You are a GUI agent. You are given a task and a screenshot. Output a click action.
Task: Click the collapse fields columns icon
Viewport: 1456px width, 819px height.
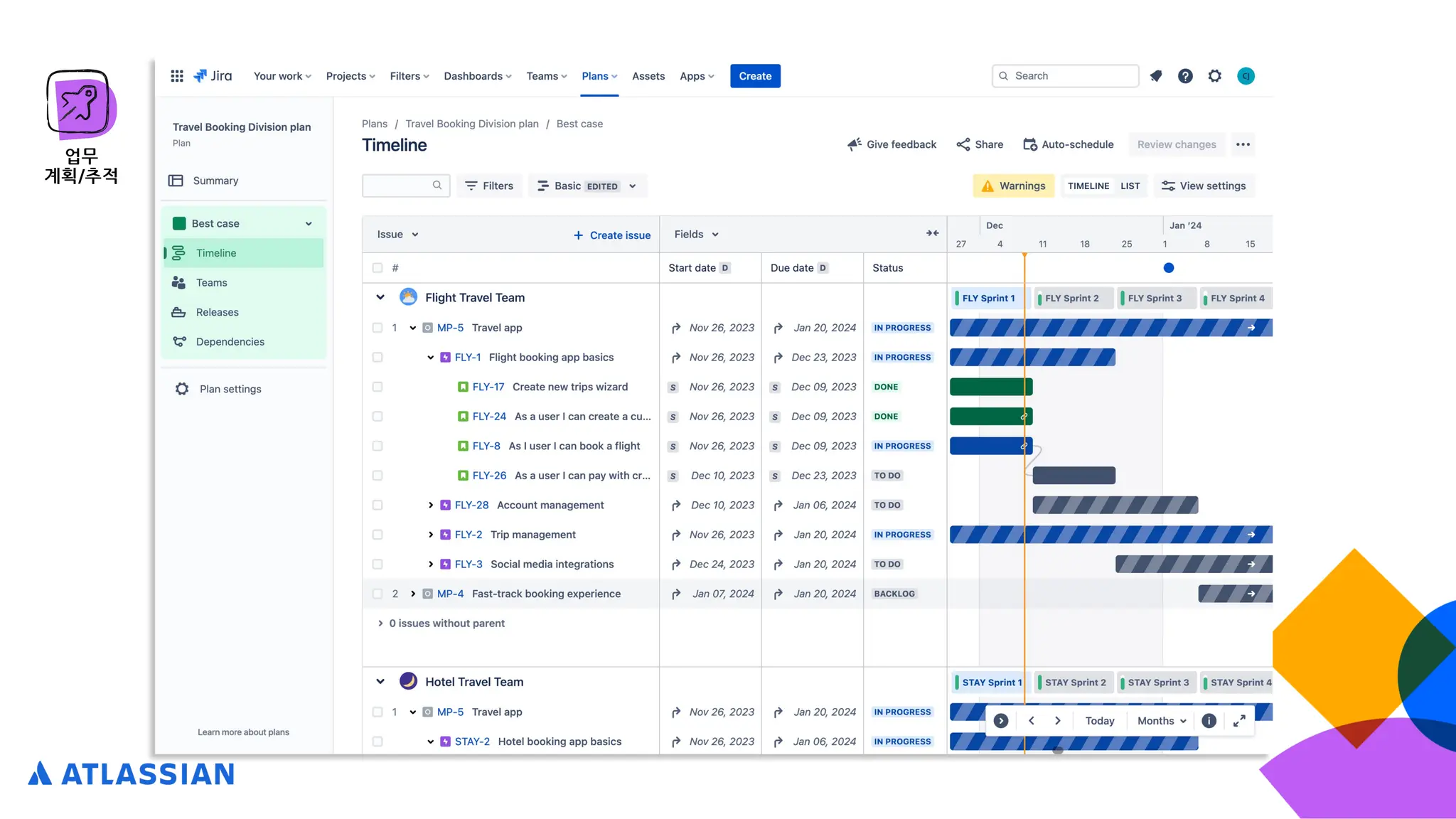pyautogui.click(x=932, y=234)
